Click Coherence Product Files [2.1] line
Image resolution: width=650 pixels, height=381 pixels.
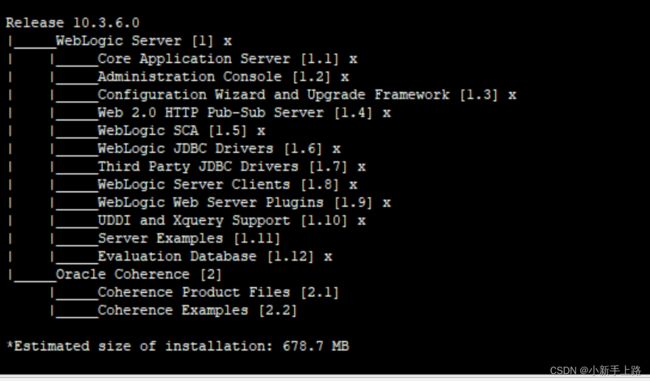coord(218,292)
